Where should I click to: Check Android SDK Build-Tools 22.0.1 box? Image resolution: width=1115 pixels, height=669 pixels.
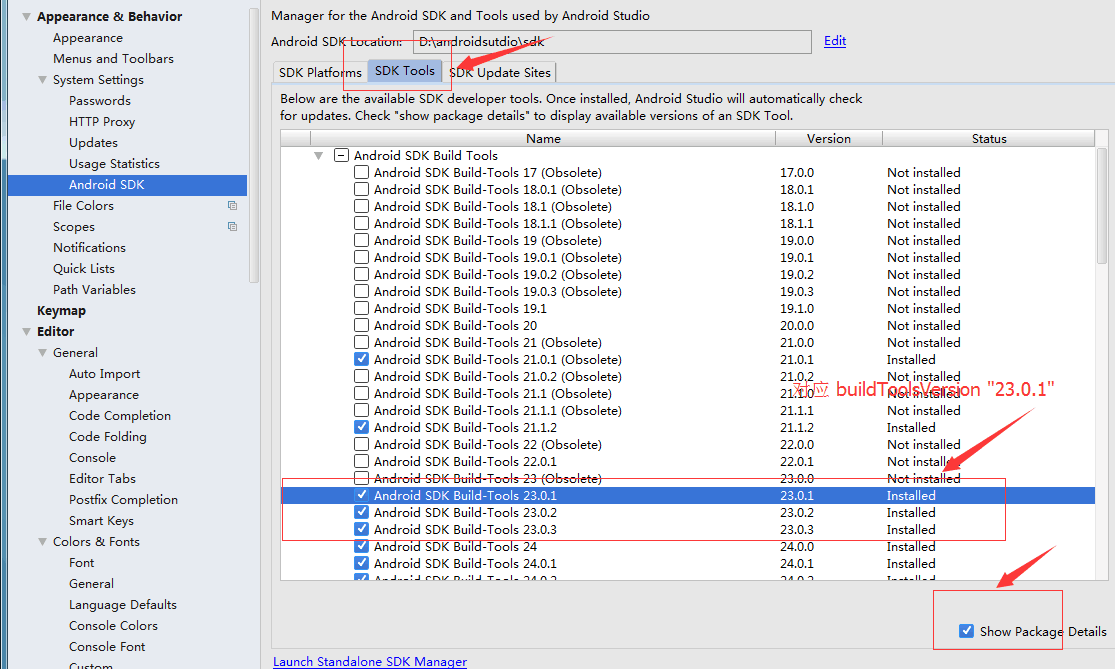(361, 461)
